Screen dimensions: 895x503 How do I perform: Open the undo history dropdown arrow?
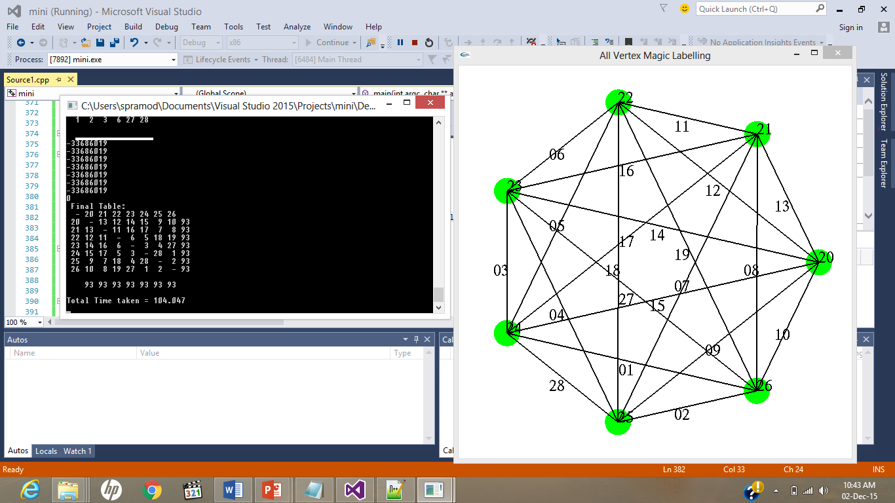coord(146,43)
